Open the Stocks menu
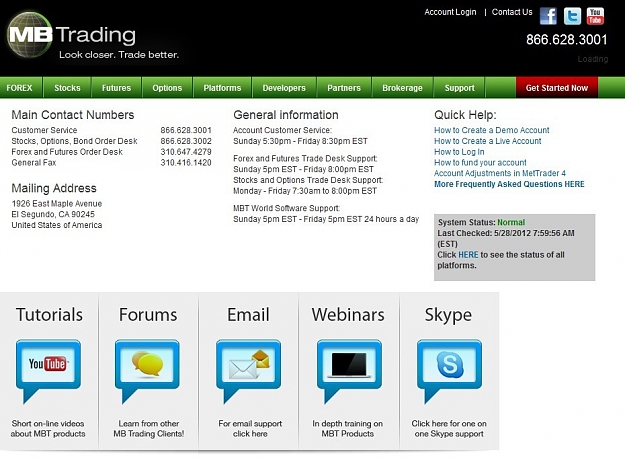 coord(67,88)
